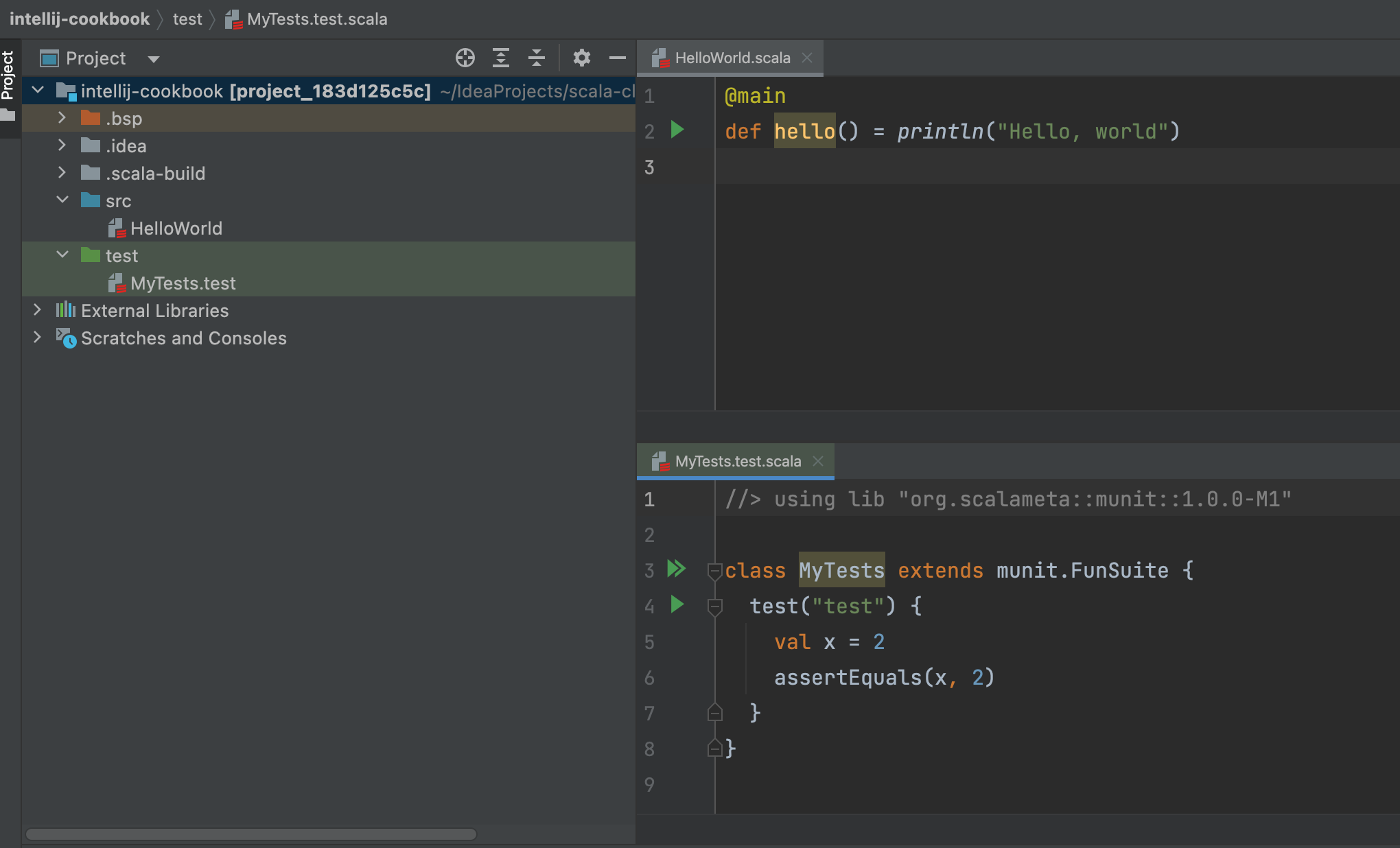Collapse the intellij-cookbook root node
This screenshot has height=848, width=1400.
(38, 91)
